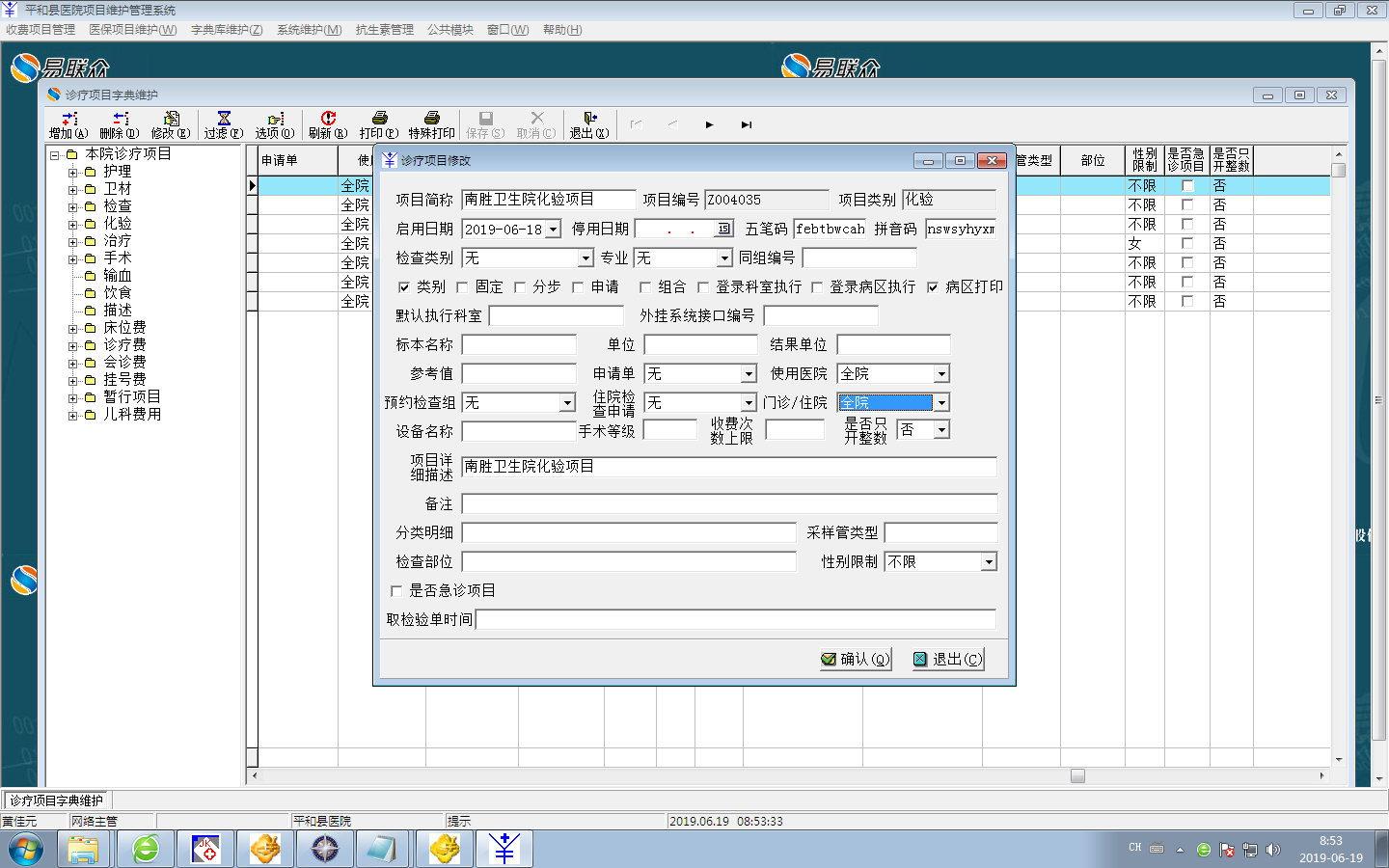1389x868 pixels.
Task: Open 停用日期 calendar picker icon
Action: pyautogui.click(x=724, y=229)
